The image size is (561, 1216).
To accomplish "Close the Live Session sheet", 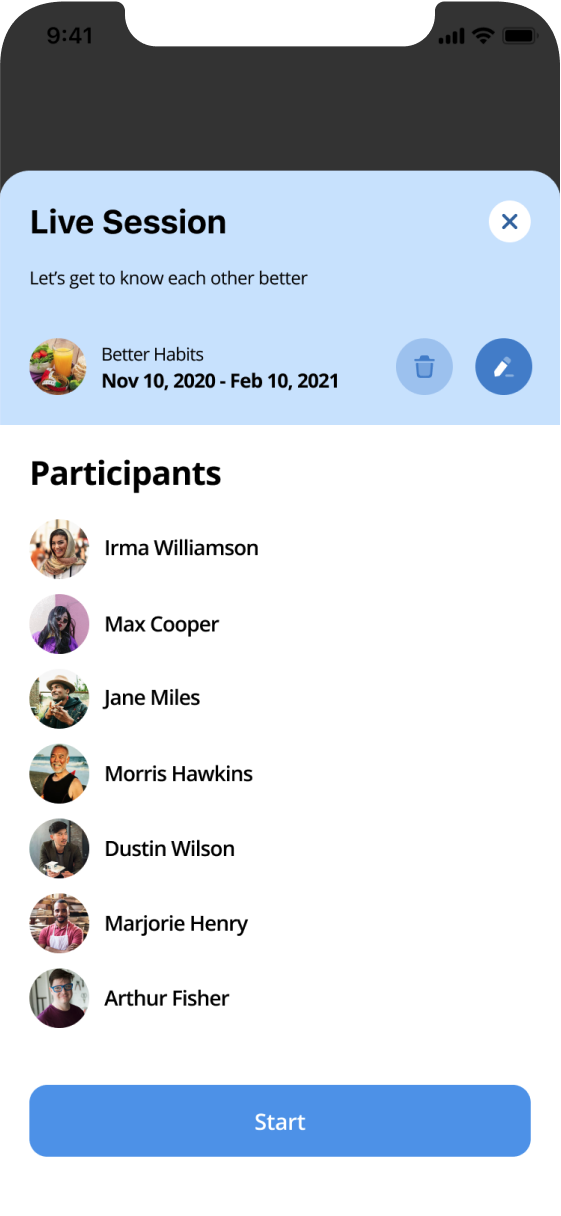I will [509, 221].
